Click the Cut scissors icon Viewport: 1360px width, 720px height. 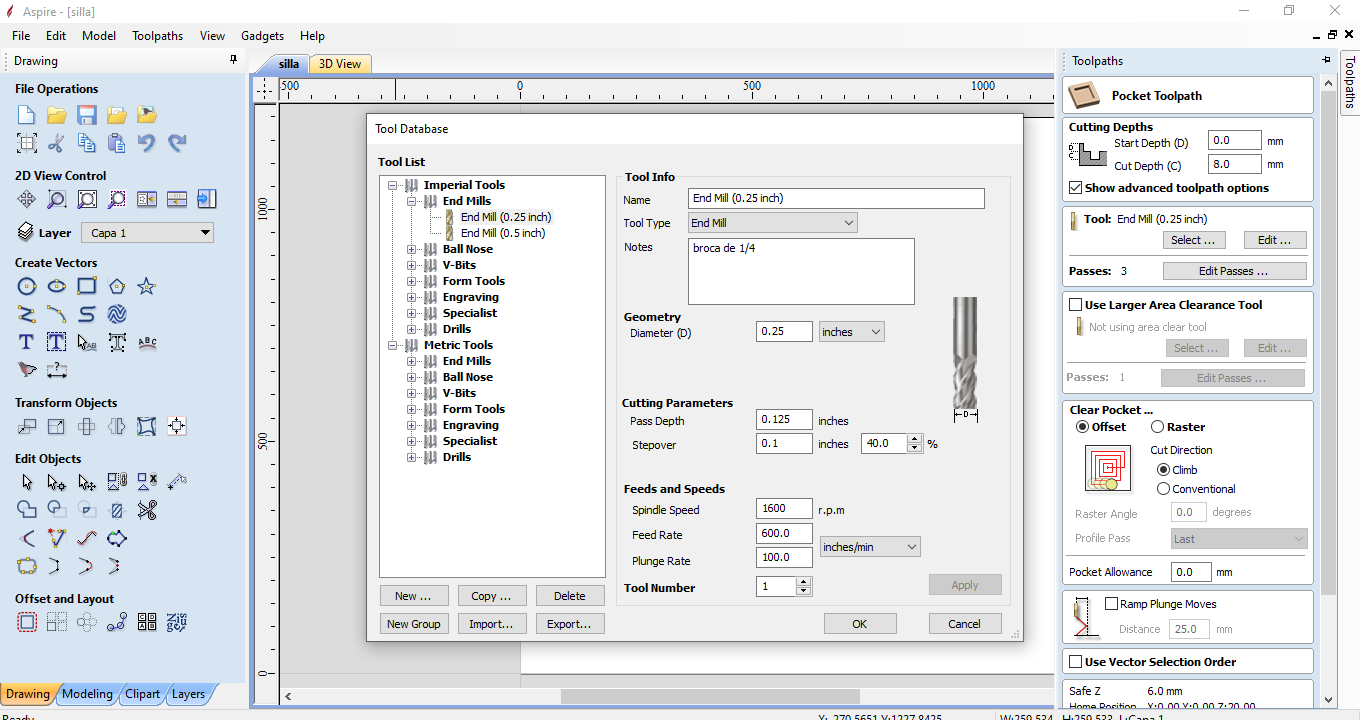click(x=57, y=143)
